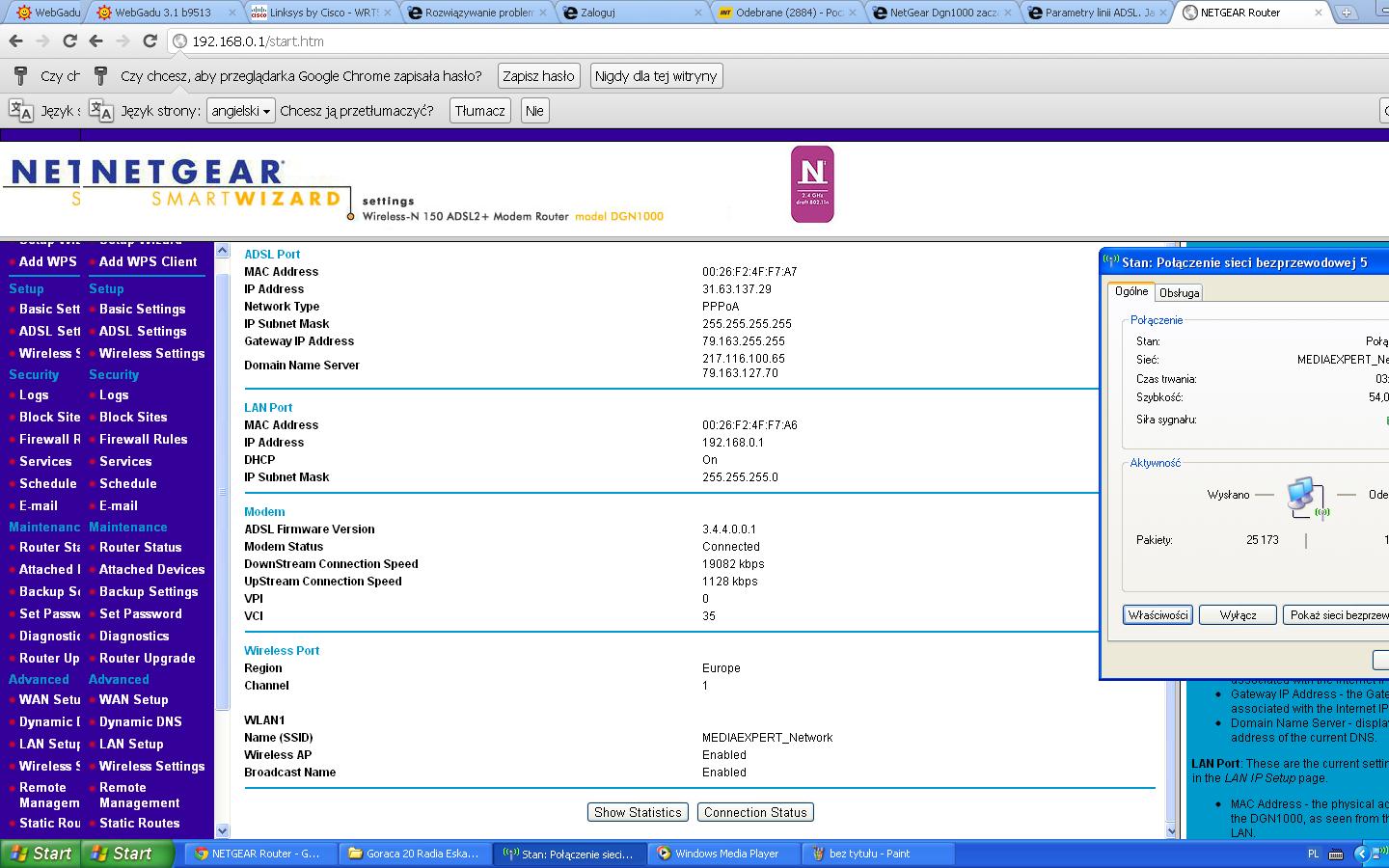Select Stan: Połączenie sieci taskbar button
The width and height of the screenshot is (1389, 868).
pos(570,854)
